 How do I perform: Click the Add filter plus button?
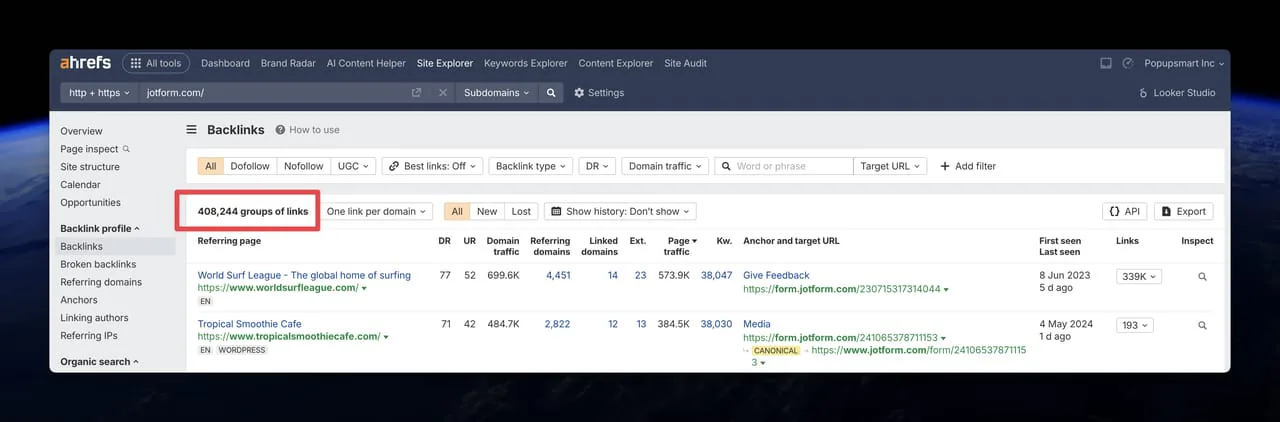pyautogui.click(x=968, y=166)
